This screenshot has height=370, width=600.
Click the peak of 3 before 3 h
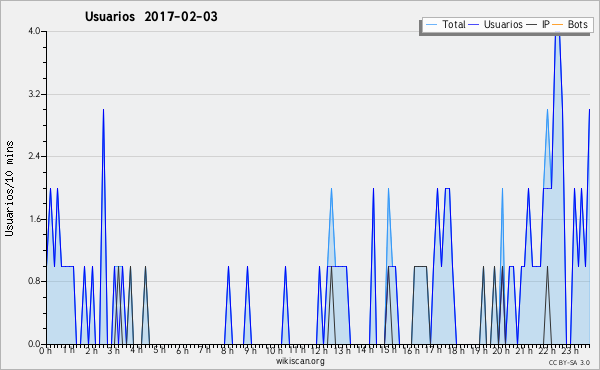click(x=103, y=111)
